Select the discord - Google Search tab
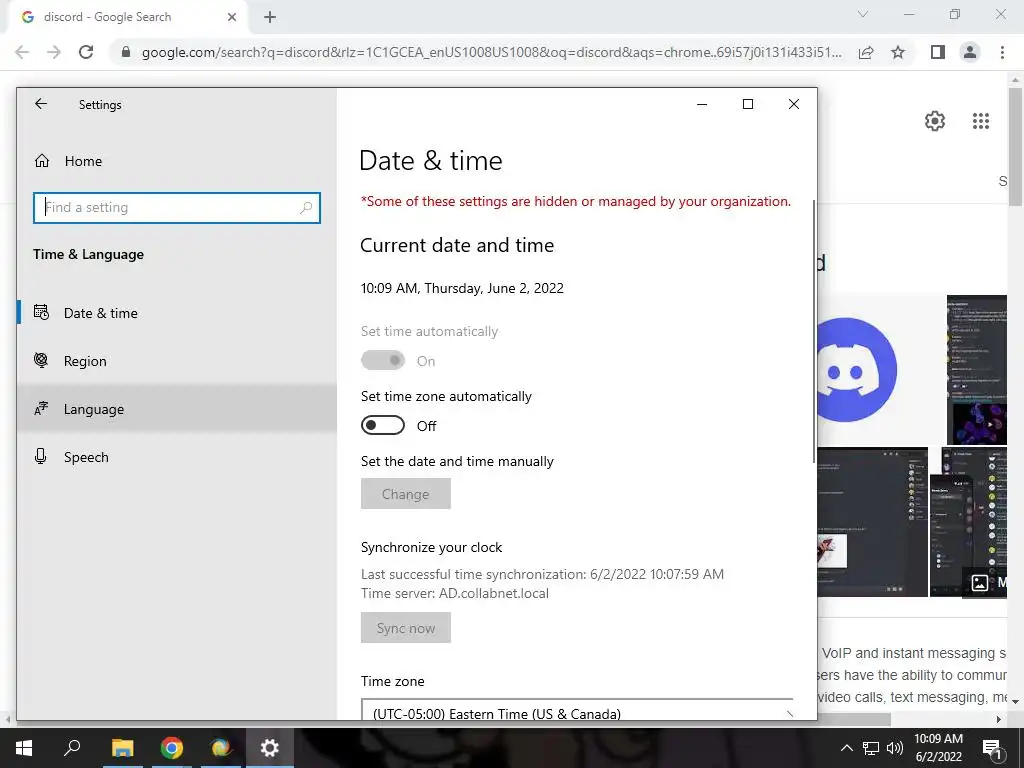The height and width of the screenshot is (768, 1024). pyautogui.click(x=128, y=17)
